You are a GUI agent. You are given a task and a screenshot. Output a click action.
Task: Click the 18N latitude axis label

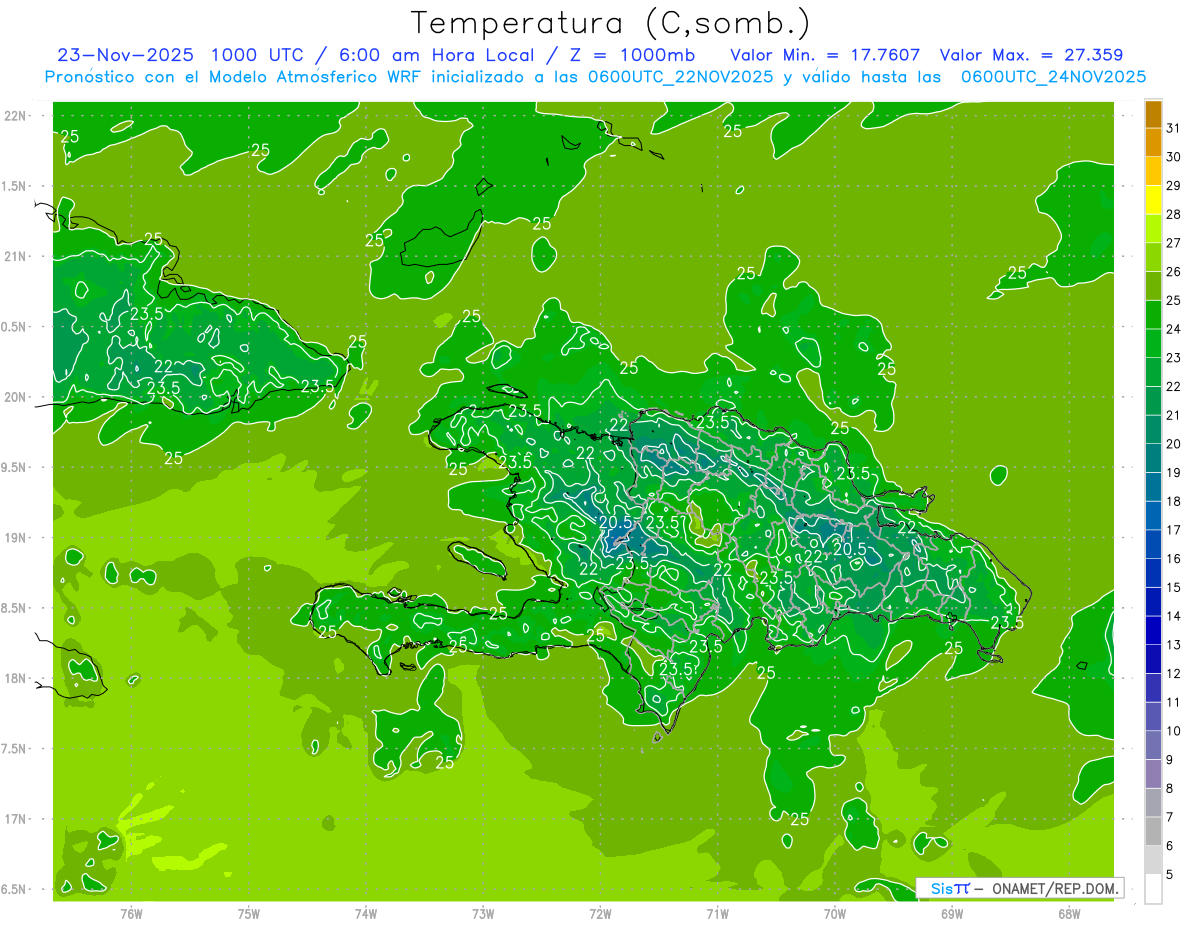click(x=17, y=678)
